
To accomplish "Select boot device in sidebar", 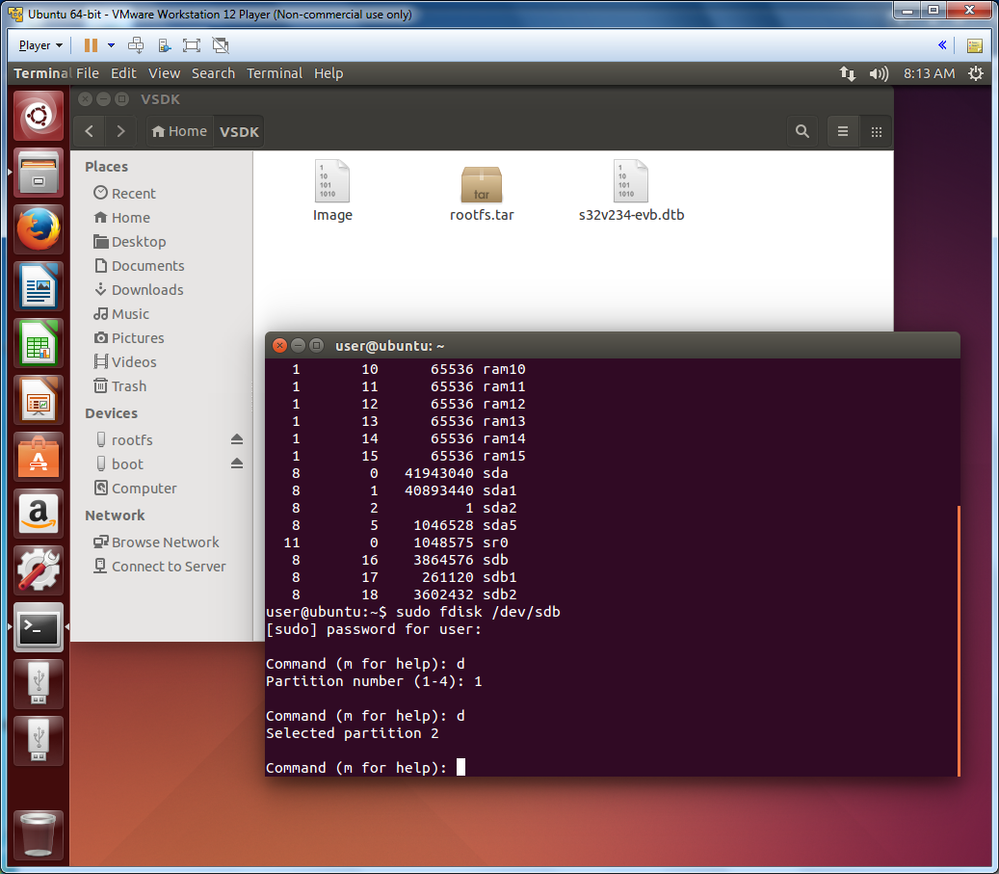I will (120, 464).
